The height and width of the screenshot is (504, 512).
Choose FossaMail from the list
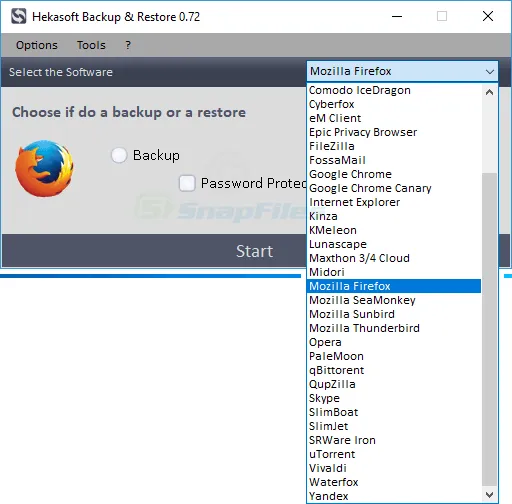[394, 160]
